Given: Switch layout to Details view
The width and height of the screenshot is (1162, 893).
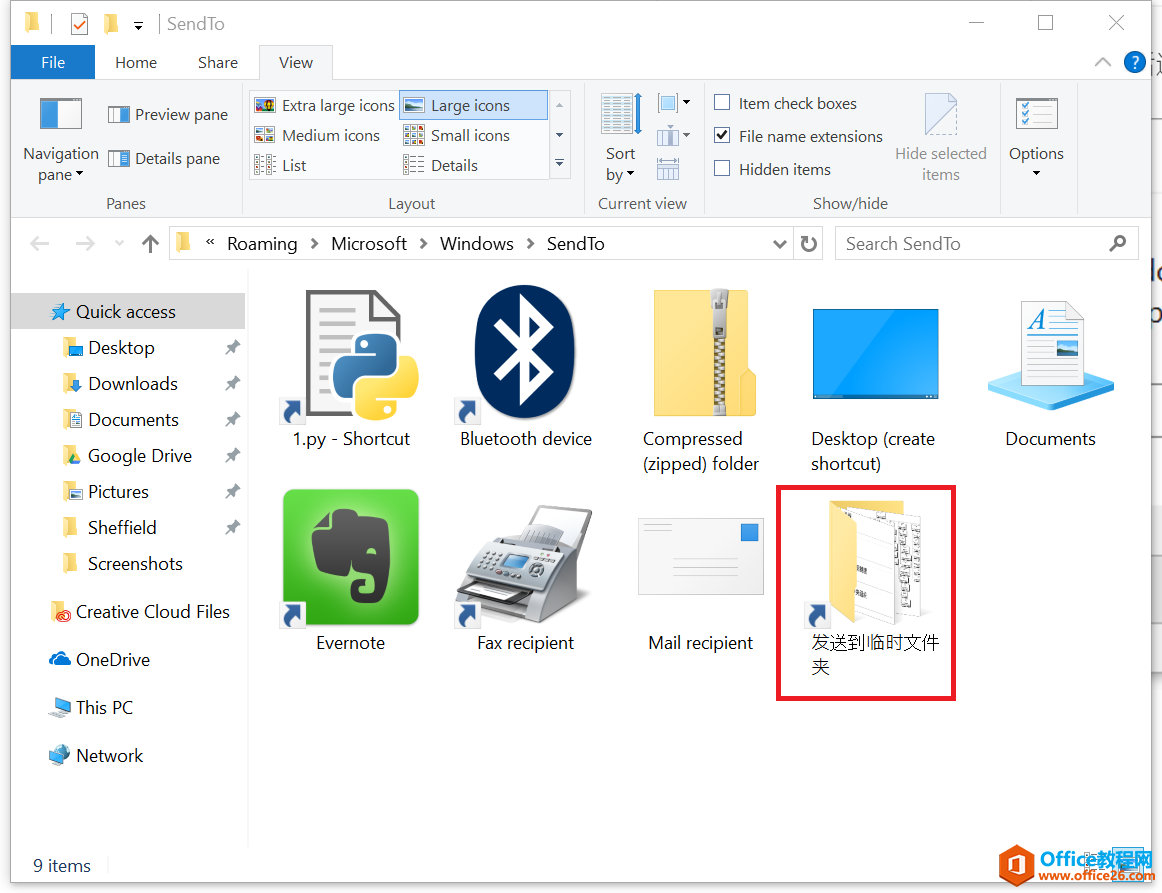Looking at the screenshot, I should point(441,165).
